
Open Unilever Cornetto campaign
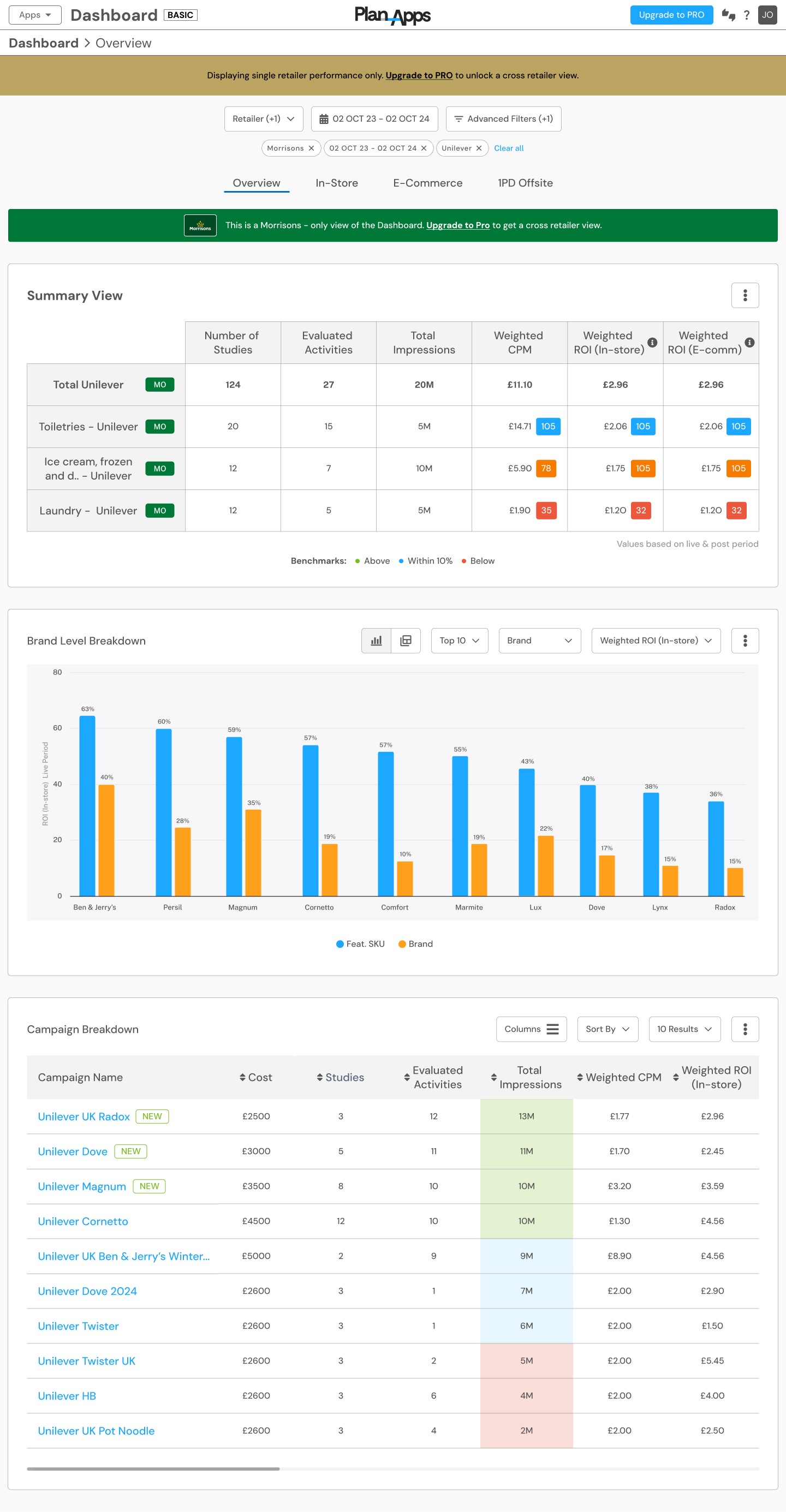(x=83, y=1222)
